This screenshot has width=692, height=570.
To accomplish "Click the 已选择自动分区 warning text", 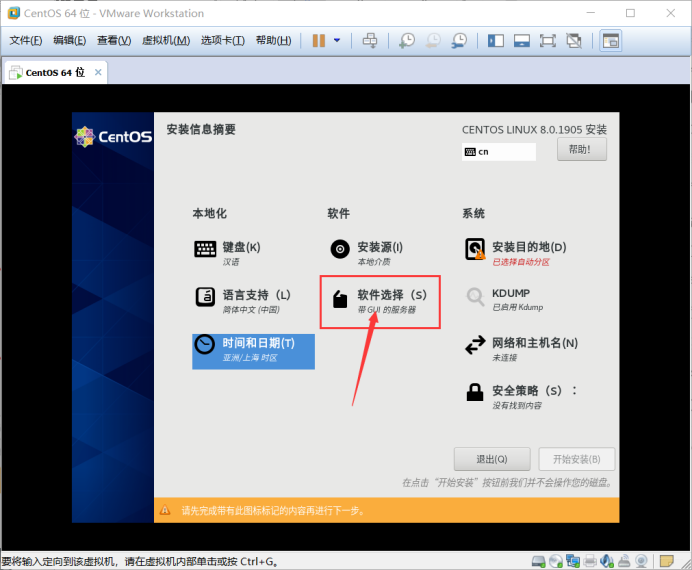I will click(x=521, y=262).
